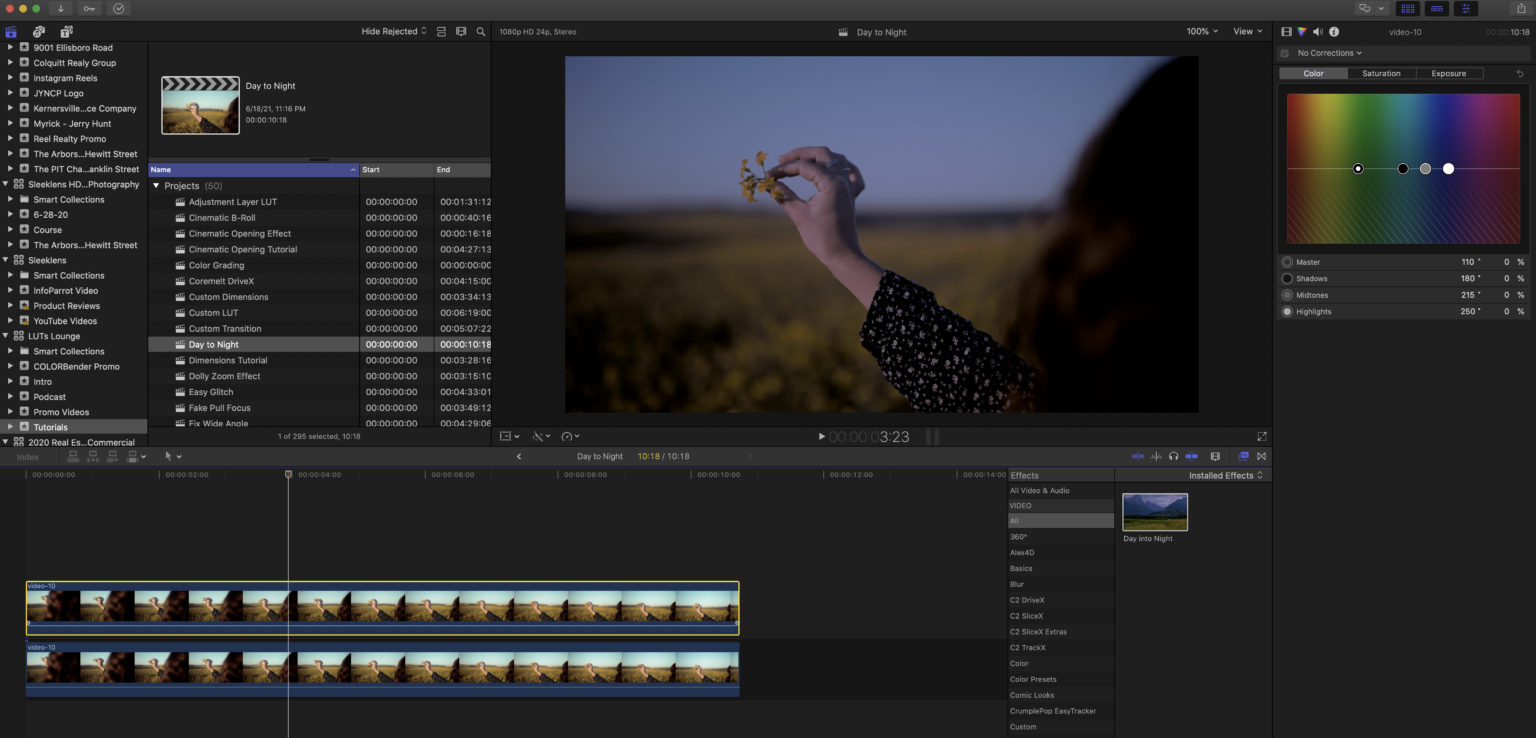Screen dimensions: 1536x738
Task: Toggle the Effects browser button
Action: point(1244,456)
